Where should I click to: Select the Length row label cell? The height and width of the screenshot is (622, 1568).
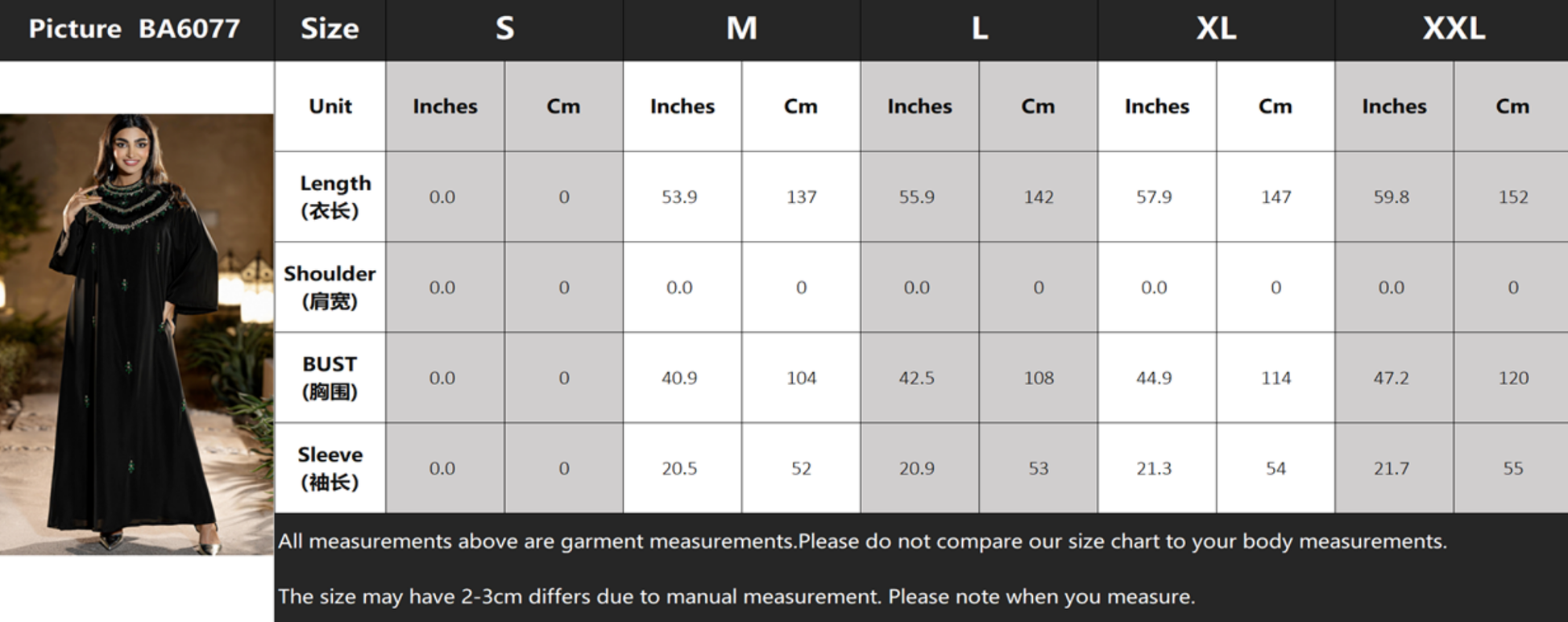pos(330,197)
